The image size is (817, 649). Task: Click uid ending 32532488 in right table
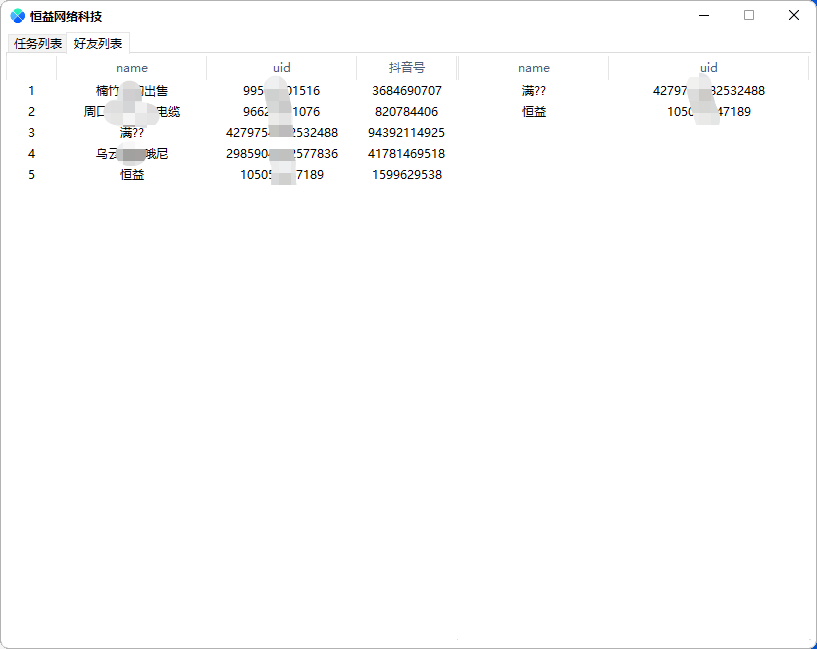709,91
